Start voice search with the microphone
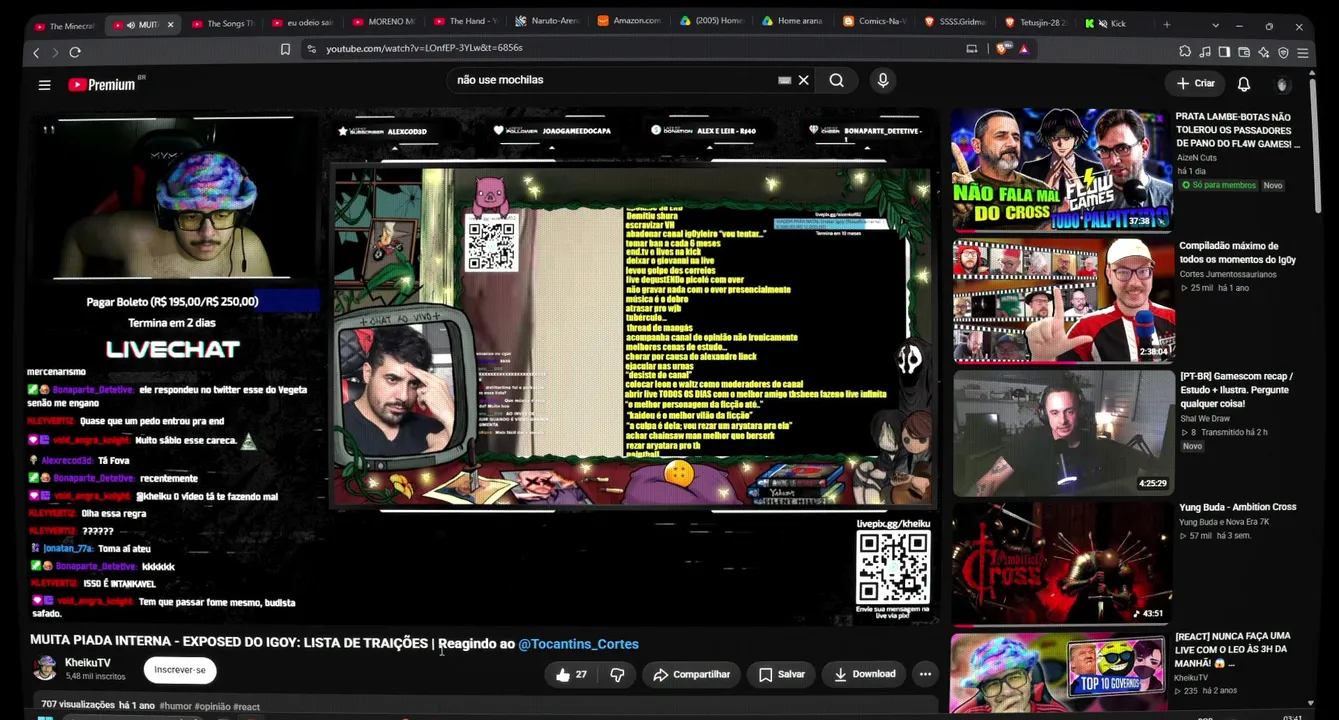Viewport: 1339px width, 720px height. tap(883, 81)
